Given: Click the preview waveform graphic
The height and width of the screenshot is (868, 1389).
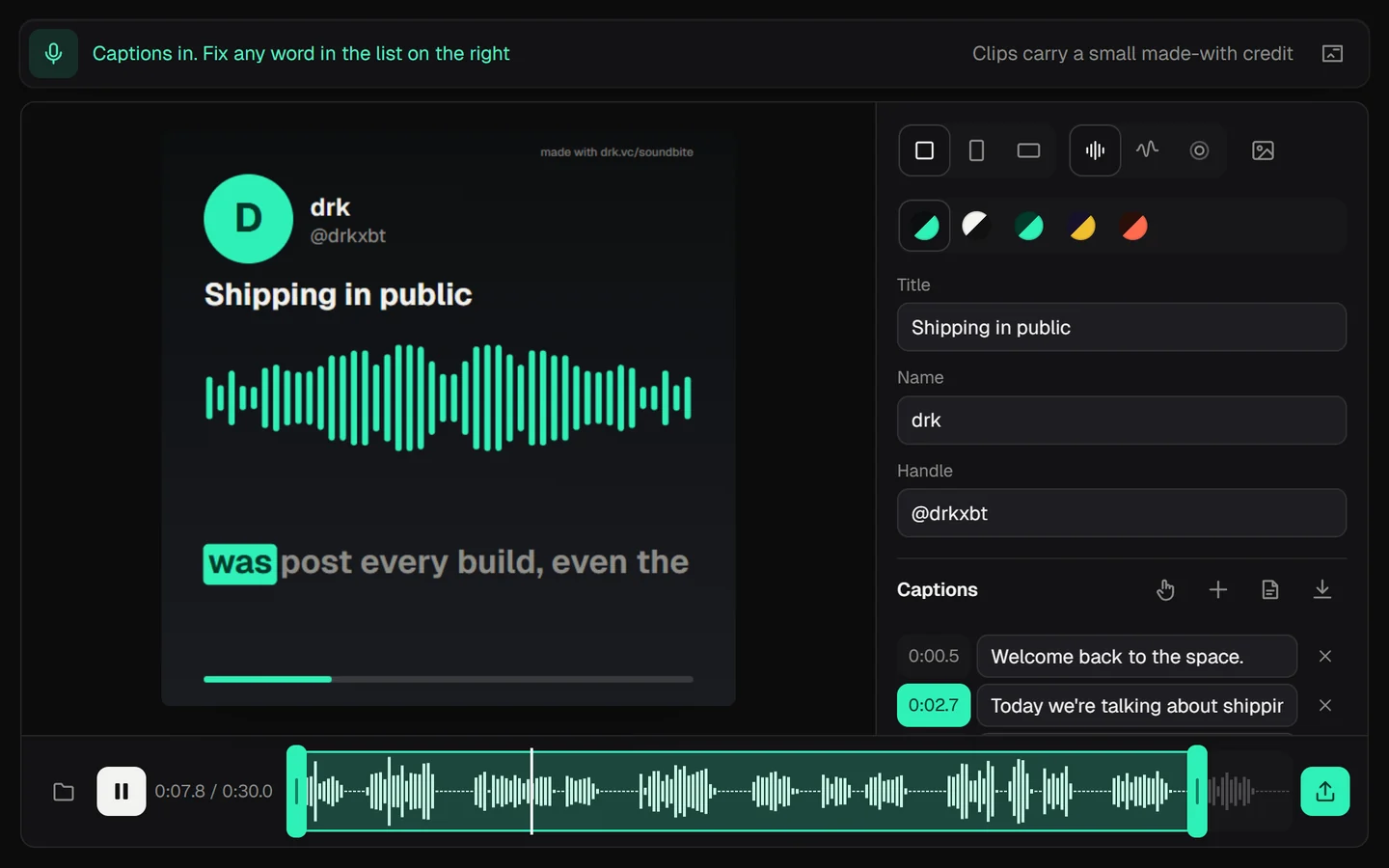Looking at the screenshot, I should point(449,397).
